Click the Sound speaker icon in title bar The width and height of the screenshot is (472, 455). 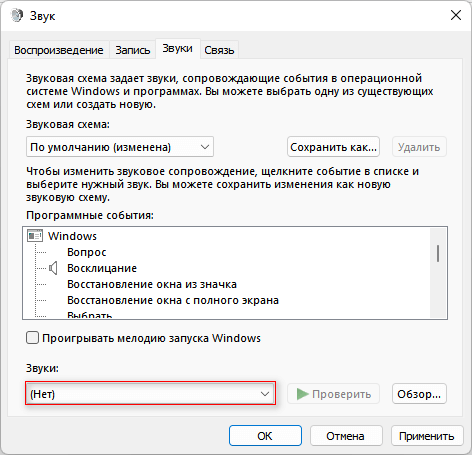[x=17, y=16]
